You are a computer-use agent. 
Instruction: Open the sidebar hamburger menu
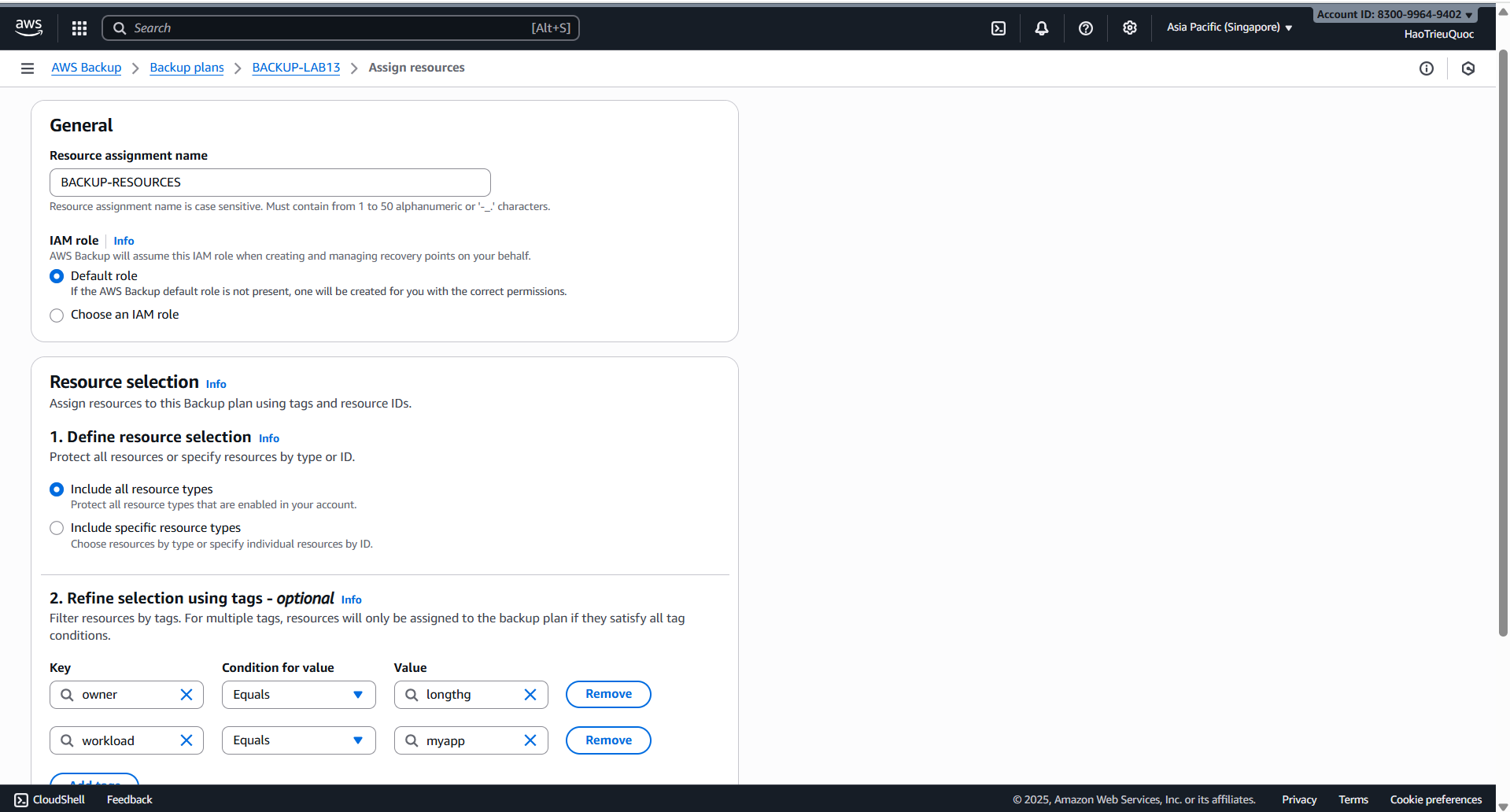pyautogui.click(x=27, y=68)
